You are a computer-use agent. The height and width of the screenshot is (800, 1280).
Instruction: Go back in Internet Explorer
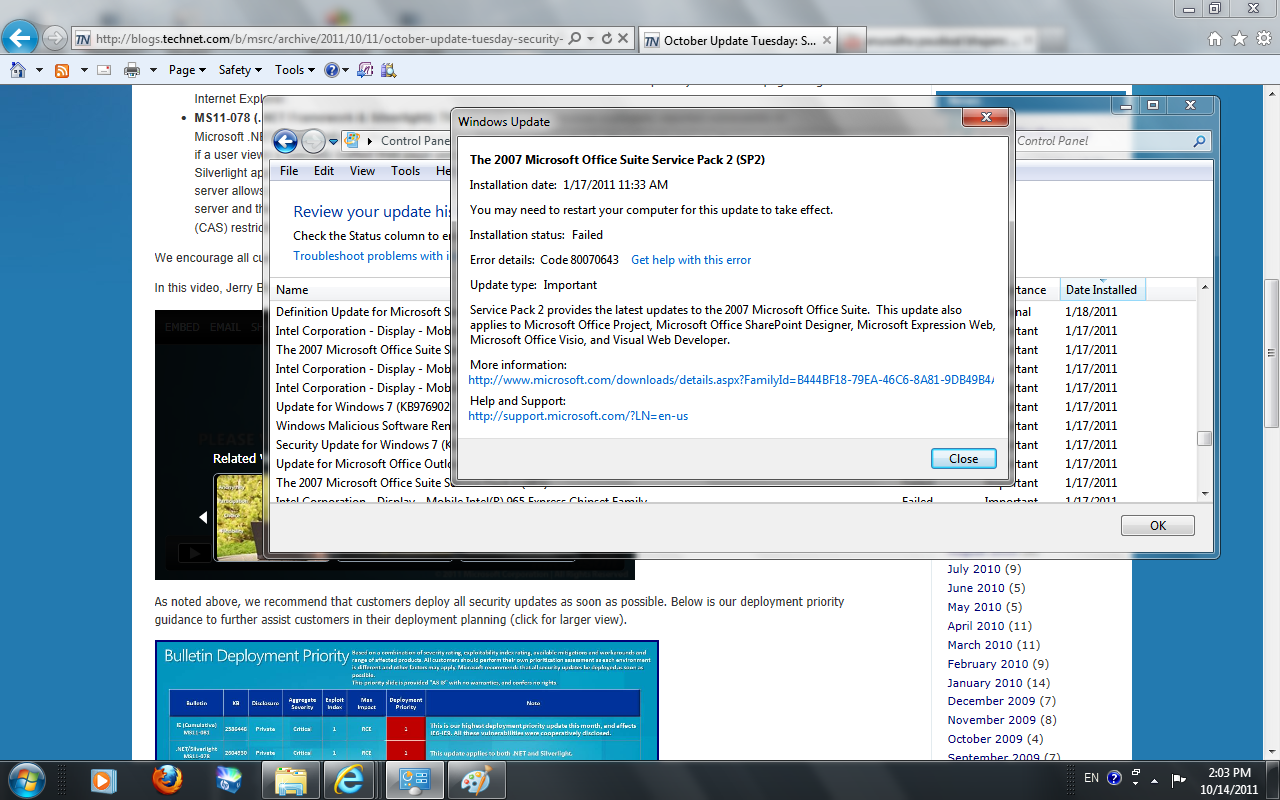[x=20, y=39]
